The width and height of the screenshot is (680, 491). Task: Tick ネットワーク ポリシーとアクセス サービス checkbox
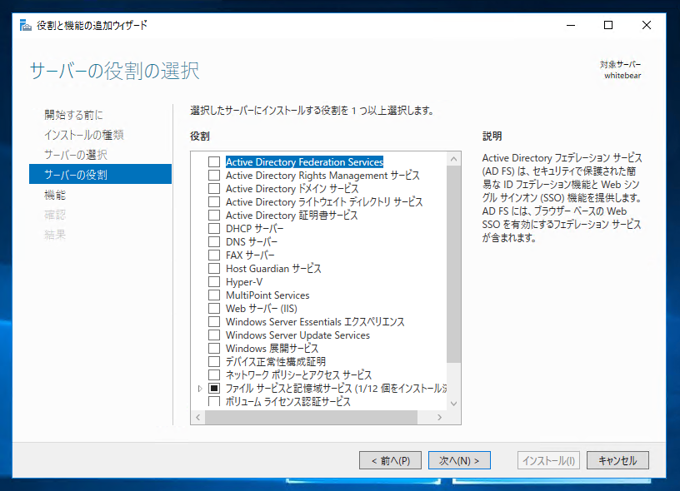click(x=214, y=375)
